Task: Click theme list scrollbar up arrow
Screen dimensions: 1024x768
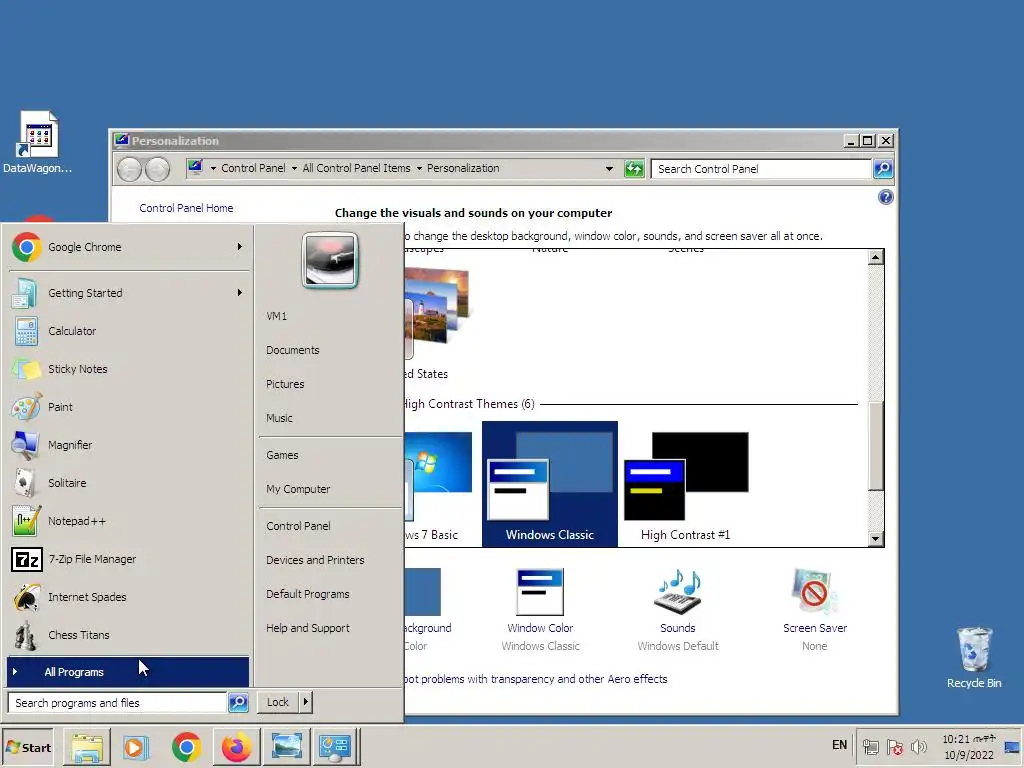Action: pyautogui.click(x=876, y=257)
